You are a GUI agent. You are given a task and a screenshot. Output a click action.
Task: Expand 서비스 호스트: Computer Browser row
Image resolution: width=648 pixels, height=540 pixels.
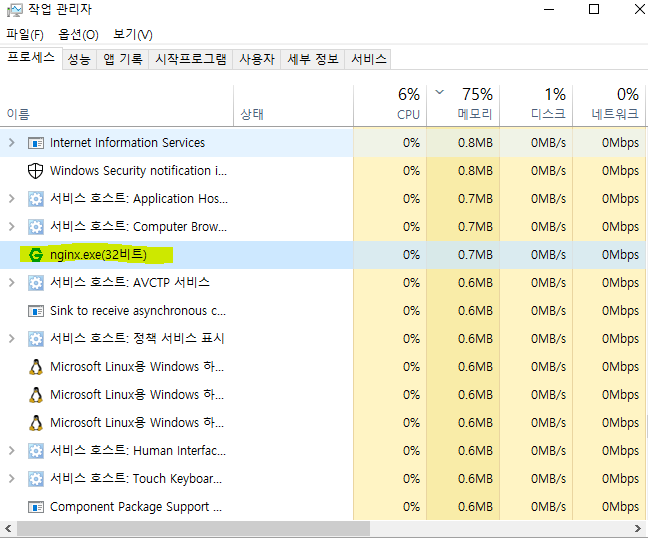[12, 227]
